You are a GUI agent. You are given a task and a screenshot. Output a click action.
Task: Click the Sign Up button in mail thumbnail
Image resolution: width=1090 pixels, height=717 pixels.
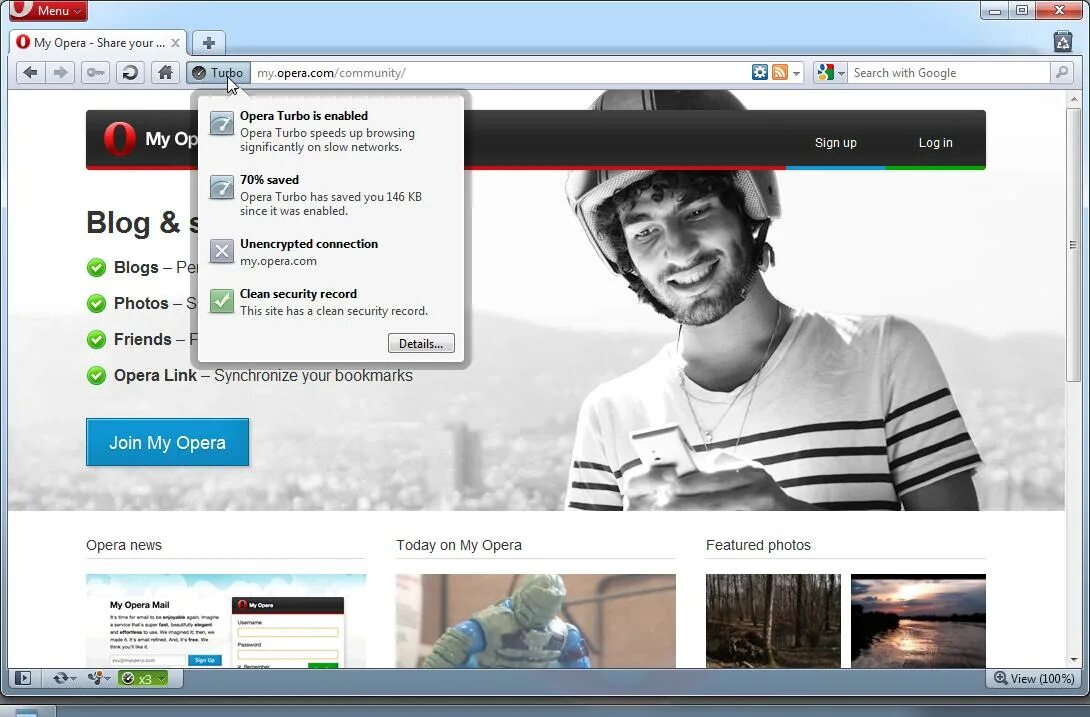[204, 660]
